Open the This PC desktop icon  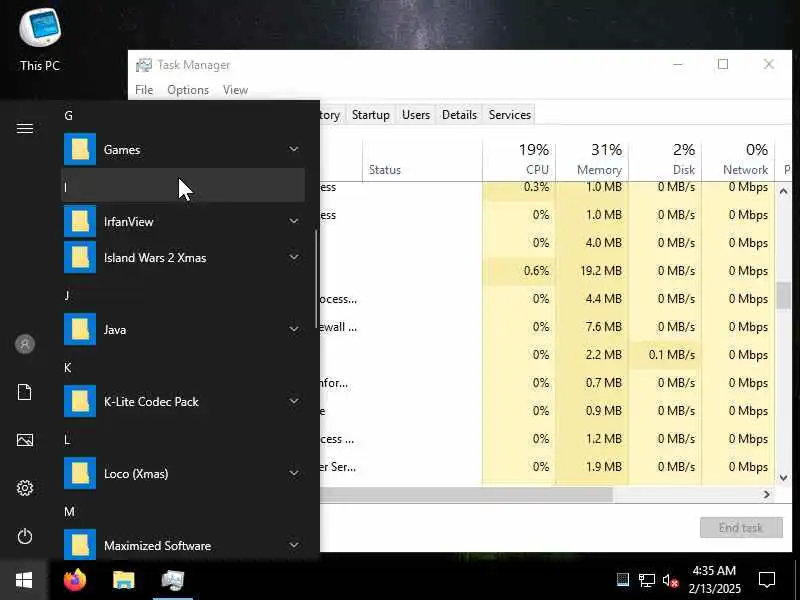coord(40,40)
